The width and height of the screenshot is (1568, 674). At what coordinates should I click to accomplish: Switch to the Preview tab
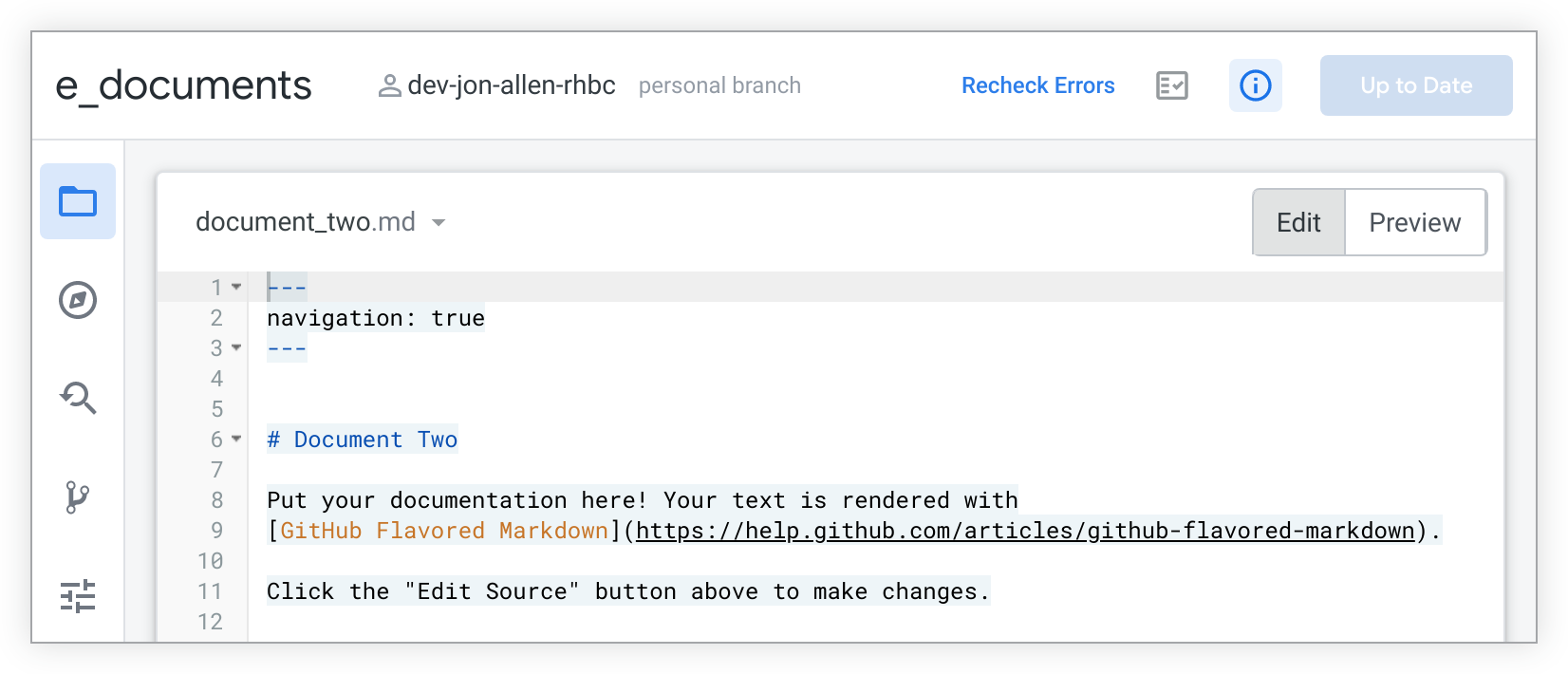[1414, 222]
